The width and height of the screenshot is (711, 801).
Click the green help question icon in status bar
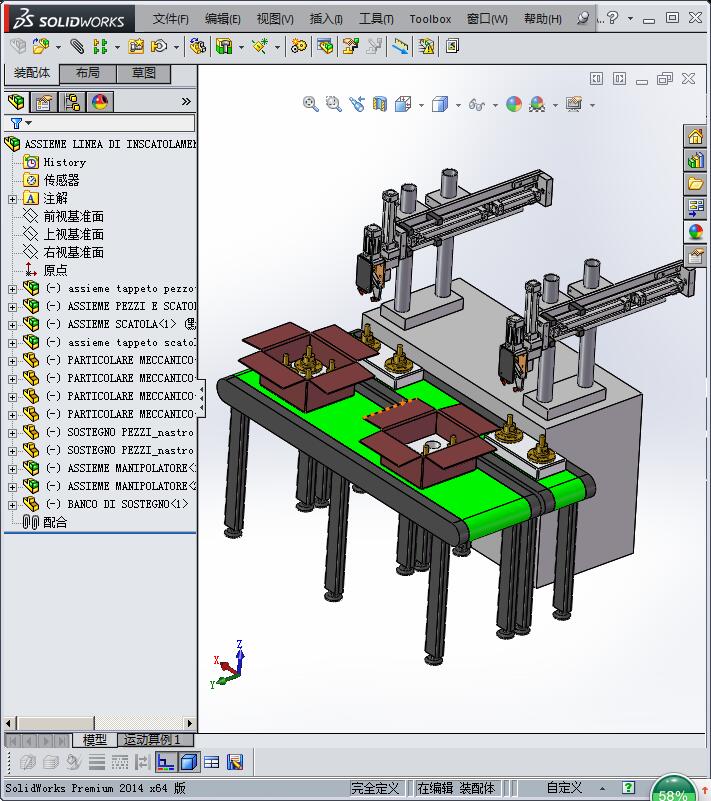[628, 788]
